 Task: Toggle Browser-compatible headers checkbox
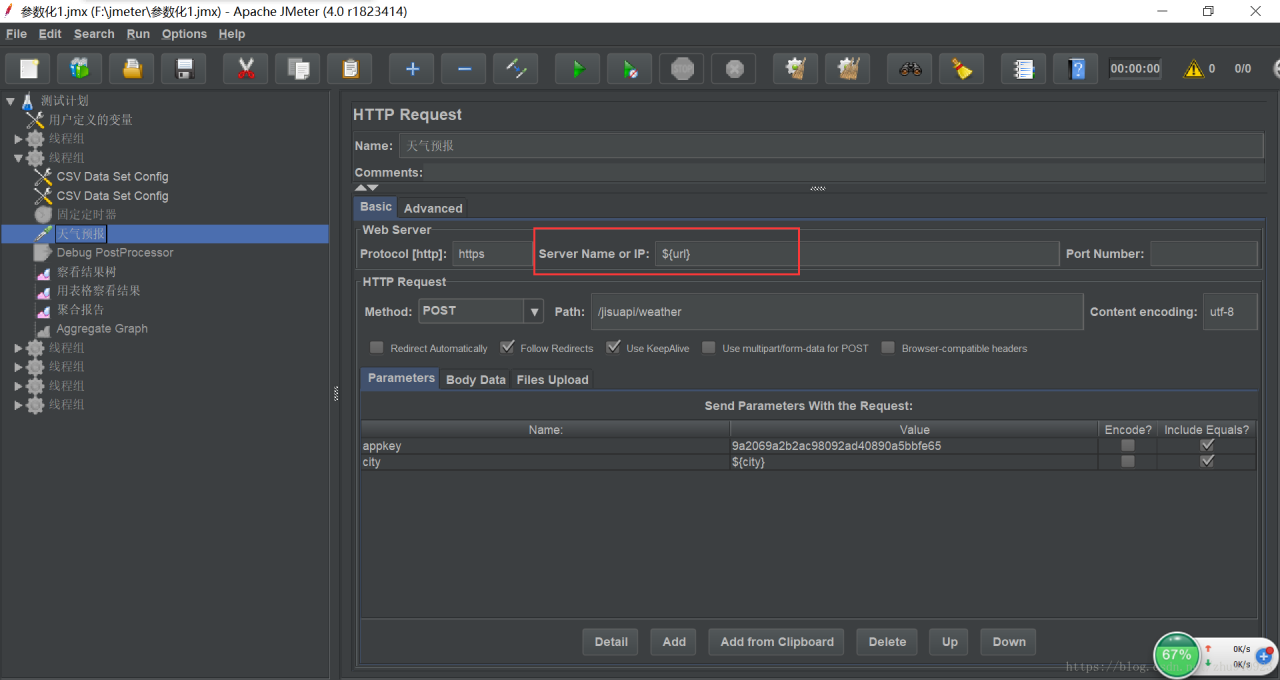point(888,348)
